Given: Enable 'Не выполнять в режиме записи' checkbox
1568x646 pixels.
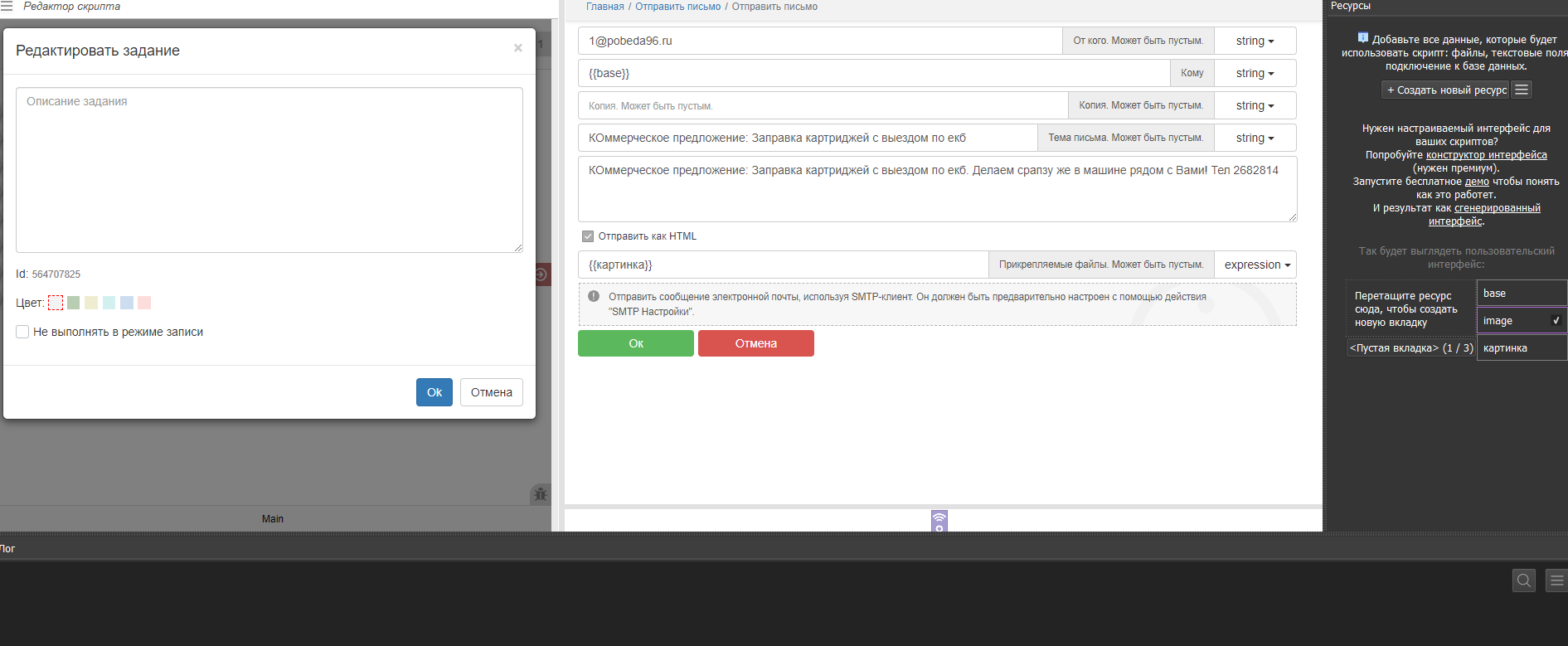Looking at the screenshot, I should (x=22, y=332).
